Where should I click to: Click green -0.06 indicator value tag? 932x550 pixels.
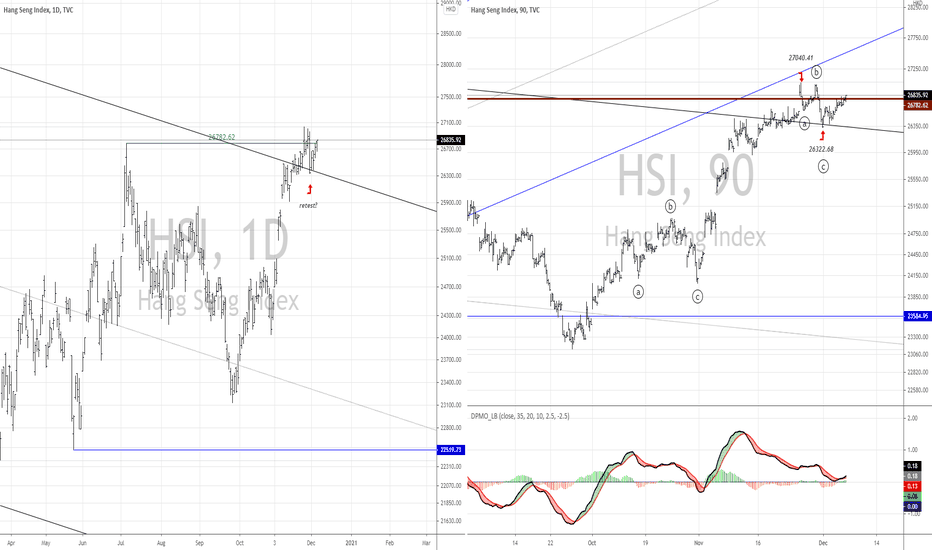click(x=912, y=496)
